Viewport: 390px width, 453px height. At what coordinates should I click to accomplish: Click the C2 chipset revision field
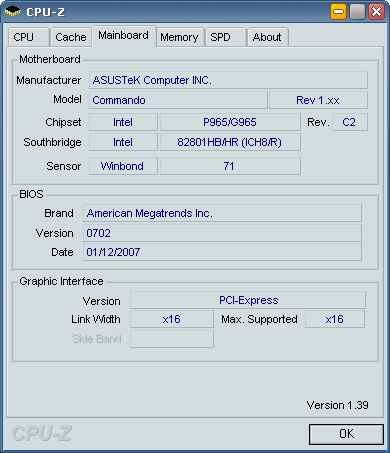pyautogui.click(x=350, y=122)
